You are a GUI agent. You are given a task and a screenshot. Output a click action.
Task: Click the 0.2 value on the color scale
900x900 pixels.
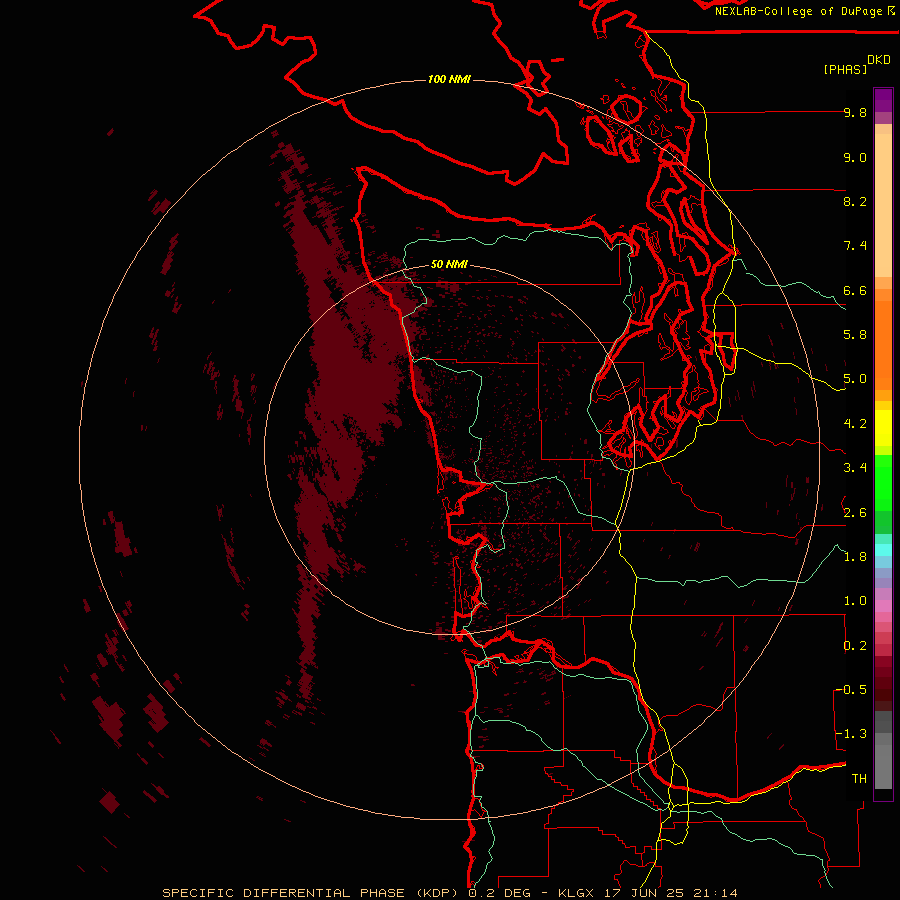point(855,646)
